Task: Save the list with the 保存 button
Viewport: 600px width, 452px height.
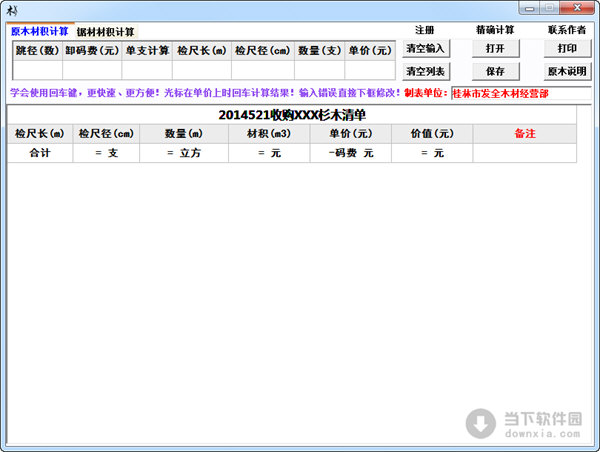Action: pyautogui.click(x=495, y=72)
